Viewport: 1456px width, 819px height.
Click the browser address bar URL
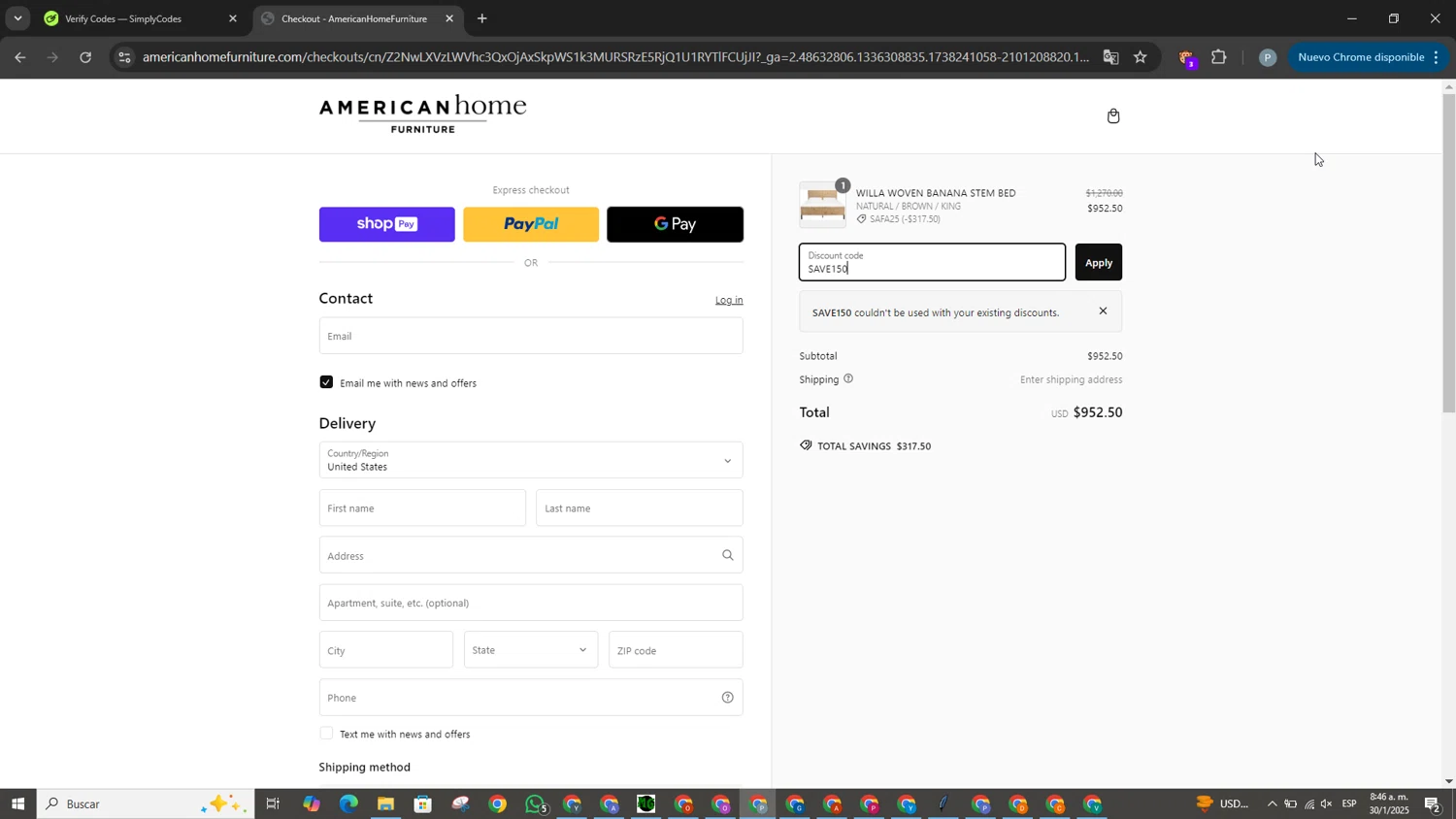click(x=615, y=57)
